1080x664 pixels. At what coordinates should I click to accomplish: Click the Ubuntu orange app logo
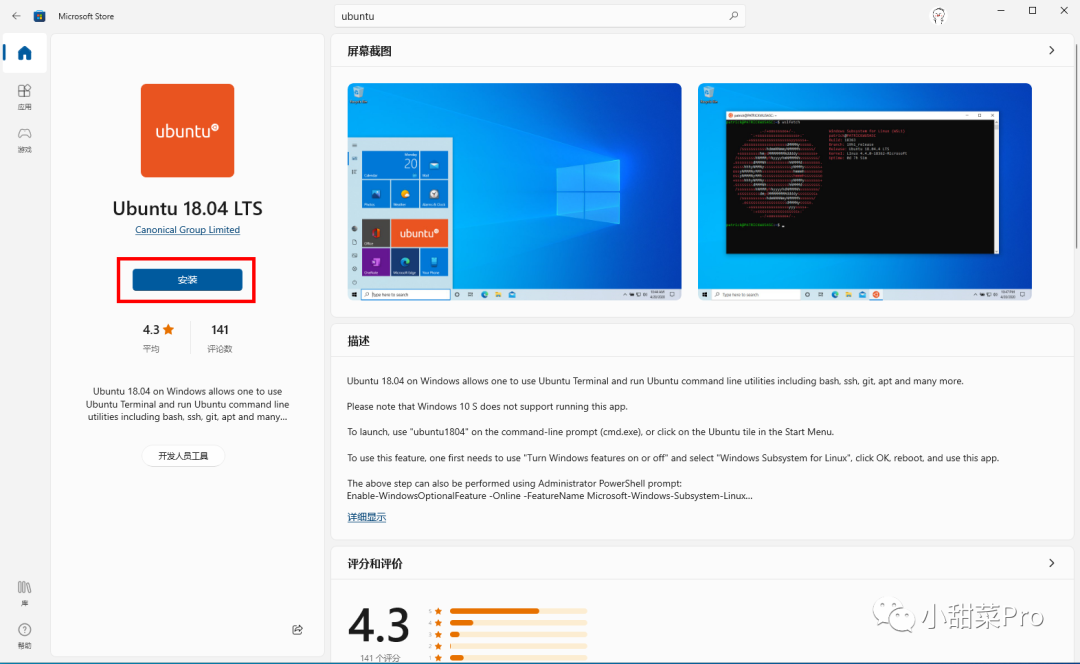click(x=187, y=130)
